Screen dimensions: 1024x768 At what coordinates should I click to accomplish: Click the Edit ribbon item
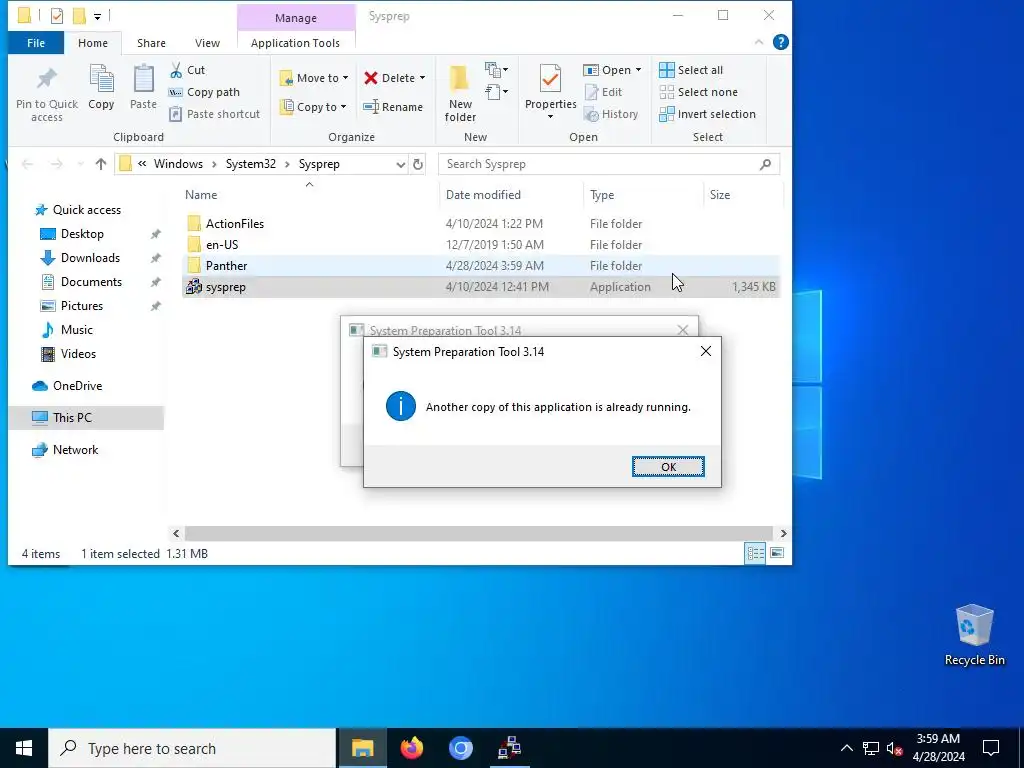click(603, 92)
